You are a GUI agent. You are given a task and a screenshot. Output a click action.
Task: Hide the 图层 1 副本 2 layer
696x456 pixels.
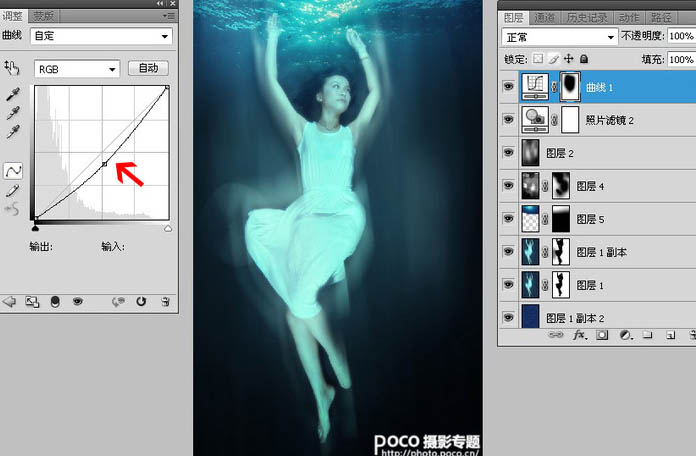click(508, 317)
